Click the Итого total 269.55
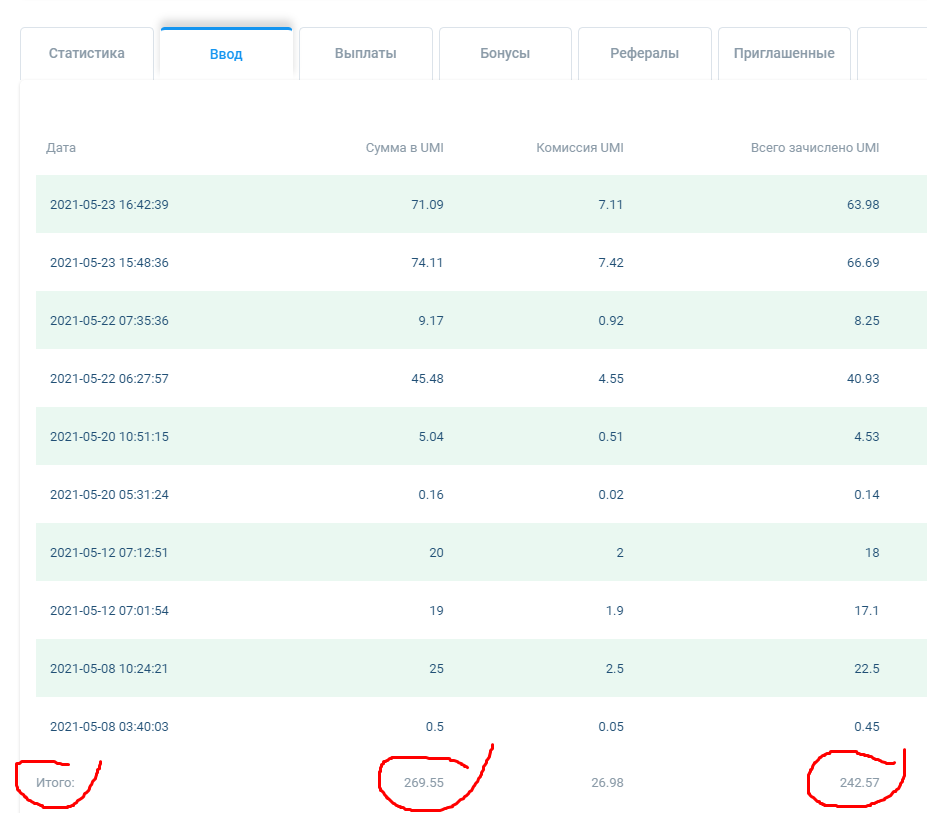The height and width of the screenshot is (813, 927). [x=424, y=782]
